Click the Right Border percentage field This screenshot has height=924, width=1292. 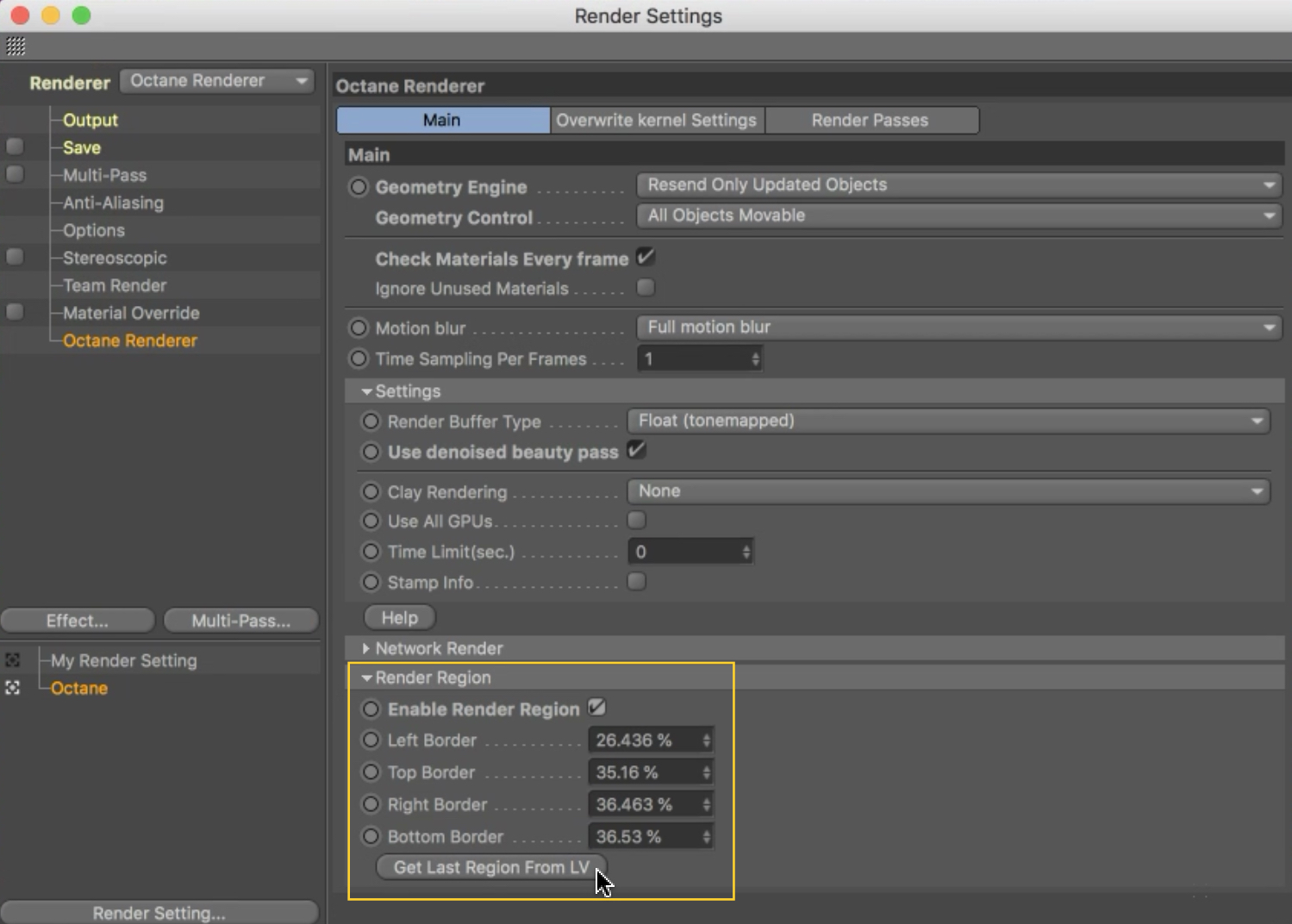[x=651, y=804]
